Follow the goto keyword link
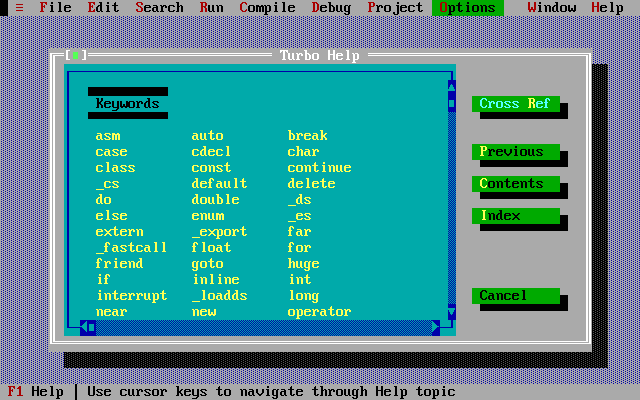 click(x=207, y=264)
